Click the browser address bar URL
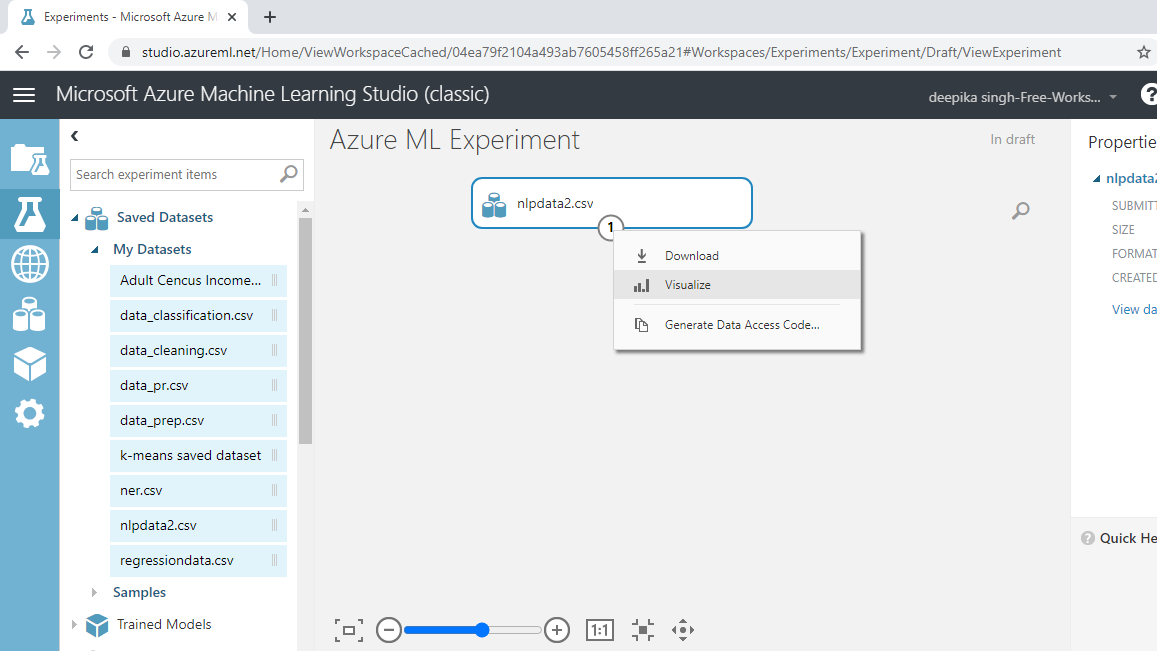 click(601, 52)
